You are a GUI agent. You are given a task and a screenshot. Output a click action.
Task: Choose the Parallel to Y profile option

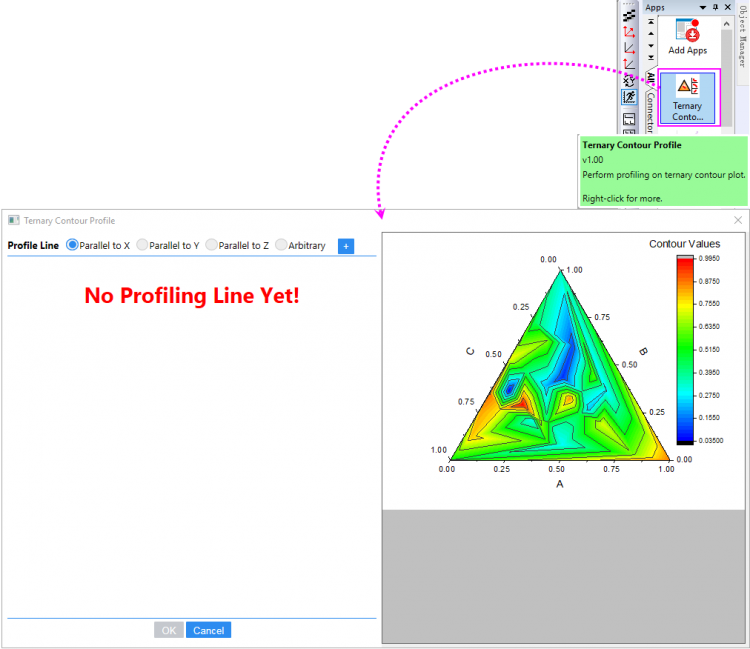[142, 245]
